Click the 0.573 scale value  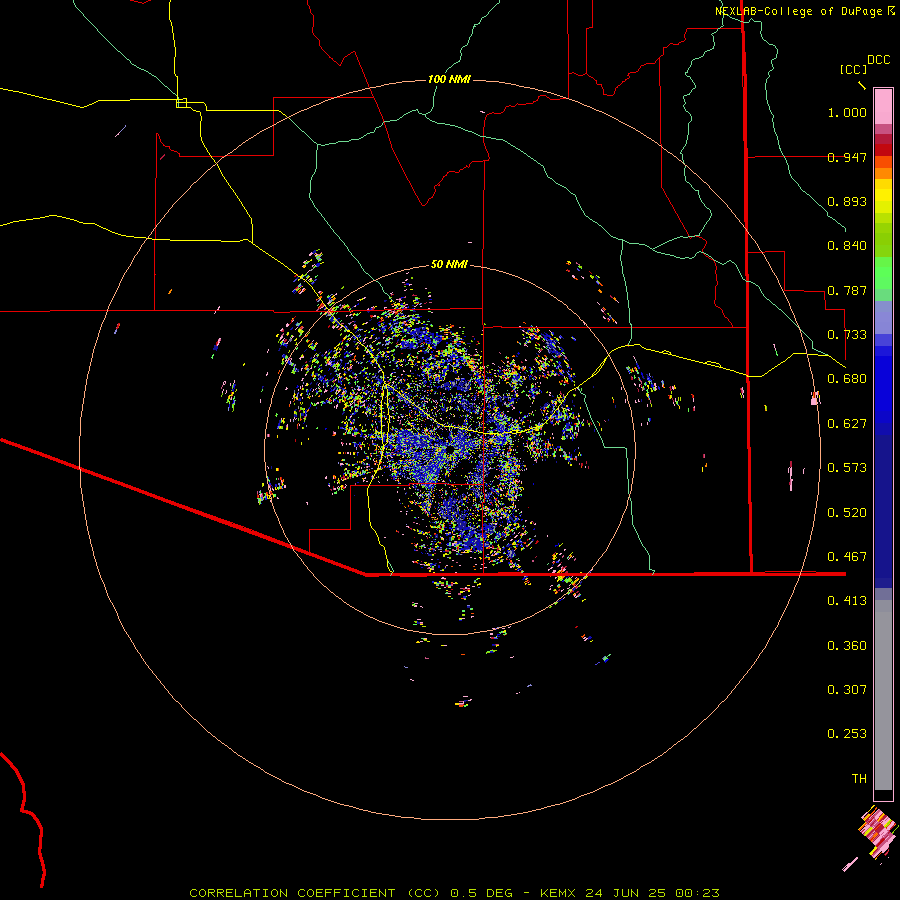tap(847, 468)
